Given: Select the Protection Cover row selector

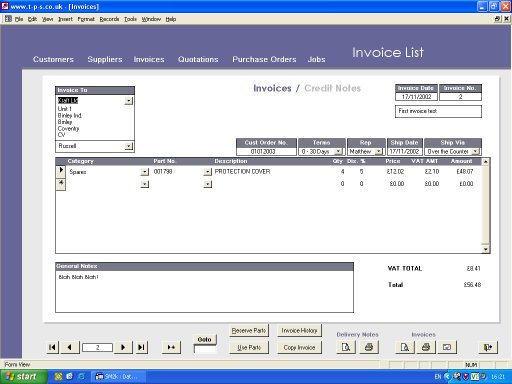Looking at the screenshot, I should tap(61, 171).
